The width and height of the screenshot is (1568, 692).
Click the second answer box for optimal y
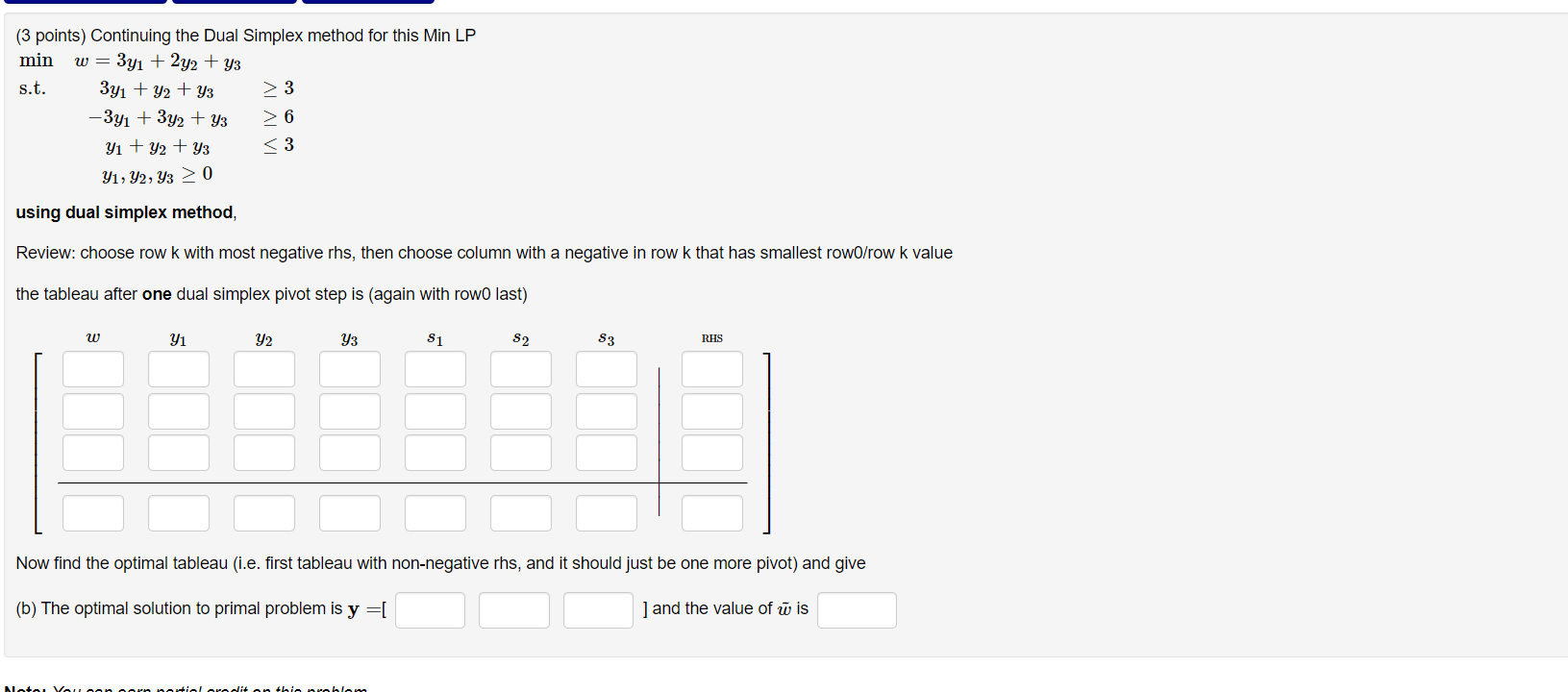[513, 609]
